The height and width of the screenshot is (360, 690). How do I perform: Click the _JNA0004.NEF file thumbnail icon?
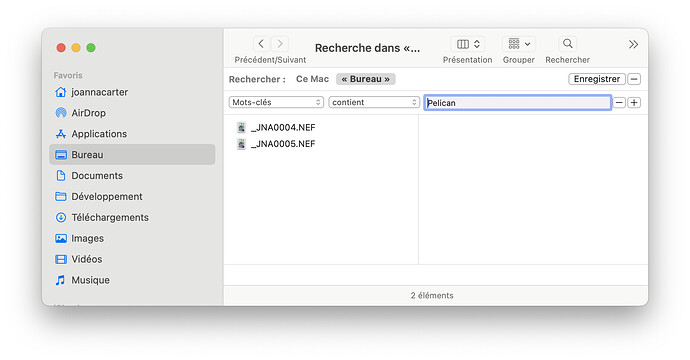coord(241,128)
